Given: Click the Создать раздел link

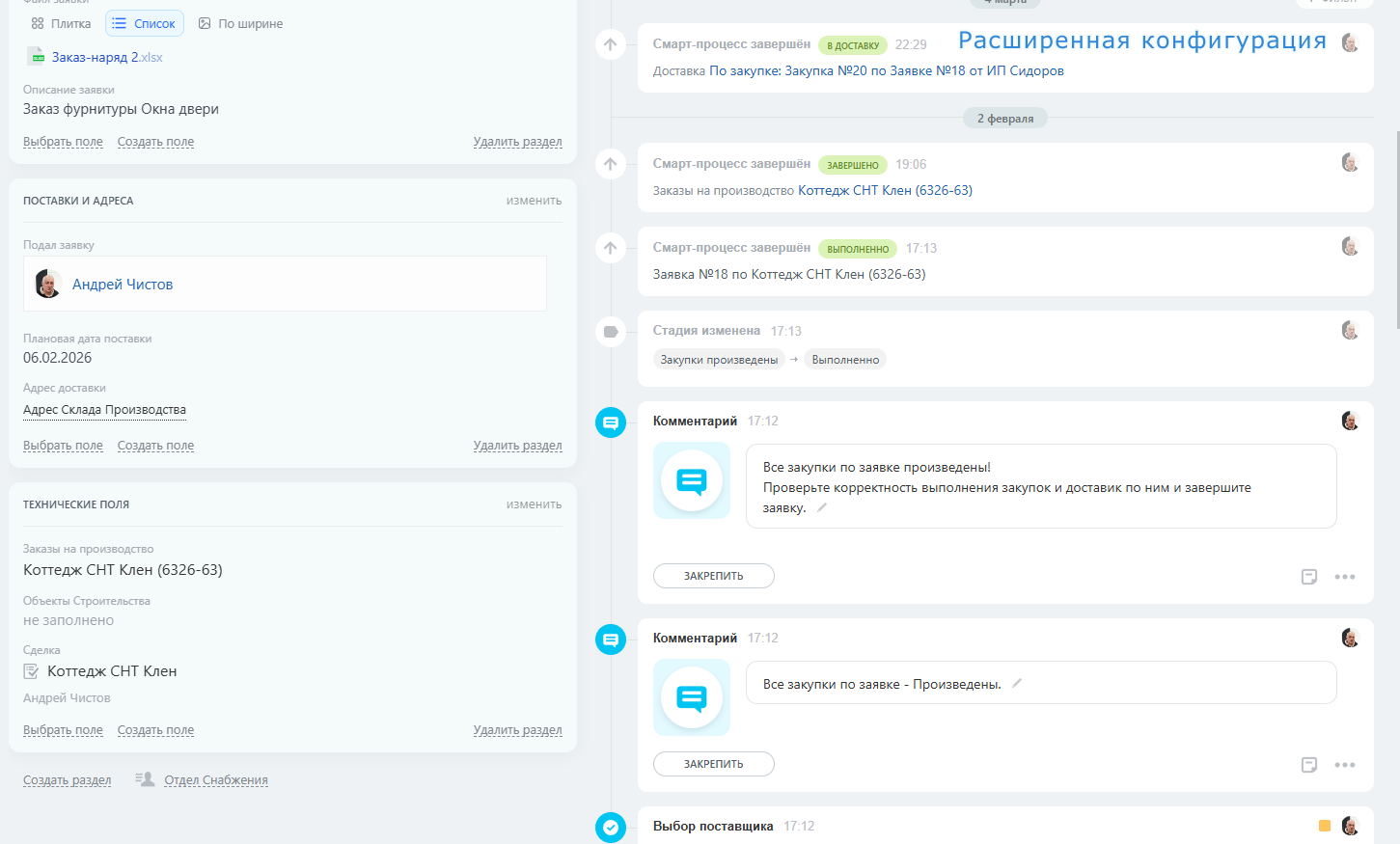Looking at the screenshot, I should (x=67, y=780).
